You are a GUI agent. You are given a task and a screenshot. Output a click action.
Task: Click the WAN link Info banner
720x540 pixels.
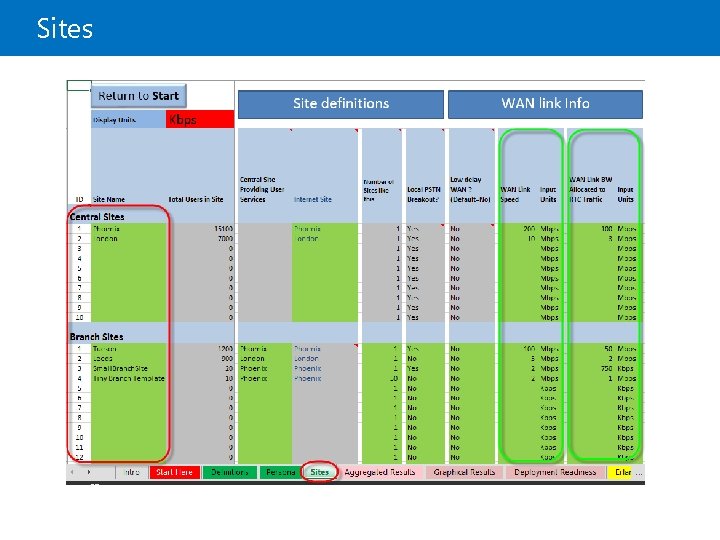coord(545,104)
